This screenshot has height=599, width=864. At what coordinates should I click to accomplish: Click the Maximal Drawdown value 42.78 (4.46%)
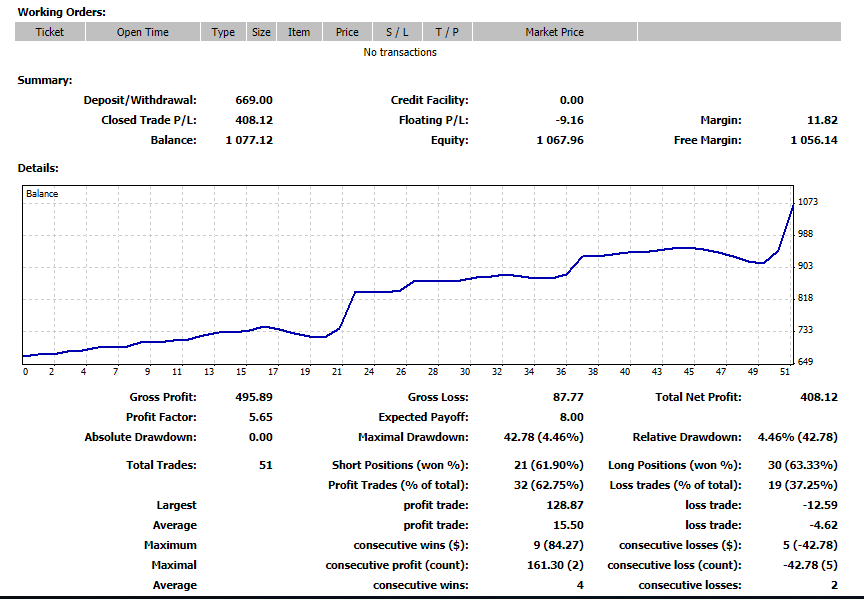[542, 437]
